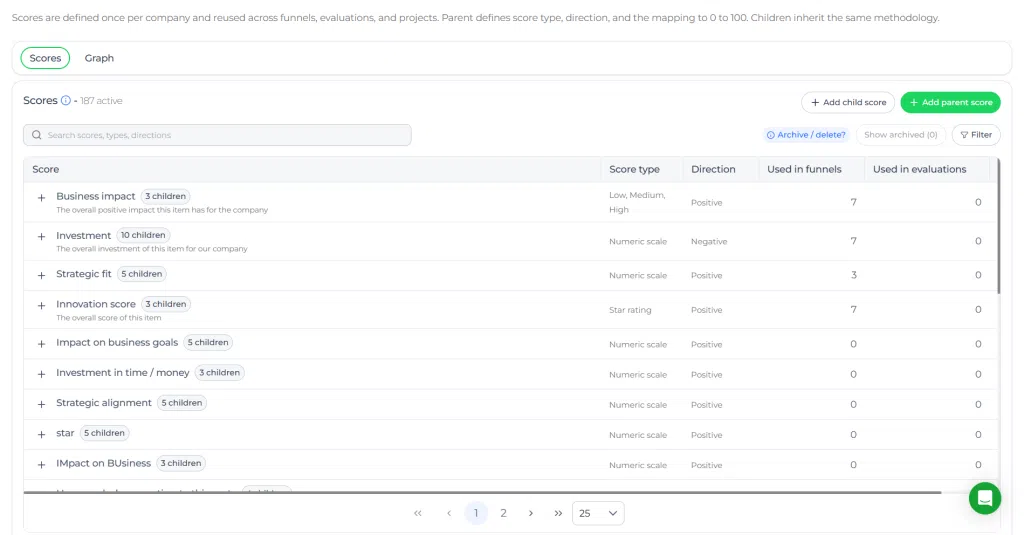Go to first page with double-left arrows
Screen dimensions: 1024x535
[x=418, y=513]
